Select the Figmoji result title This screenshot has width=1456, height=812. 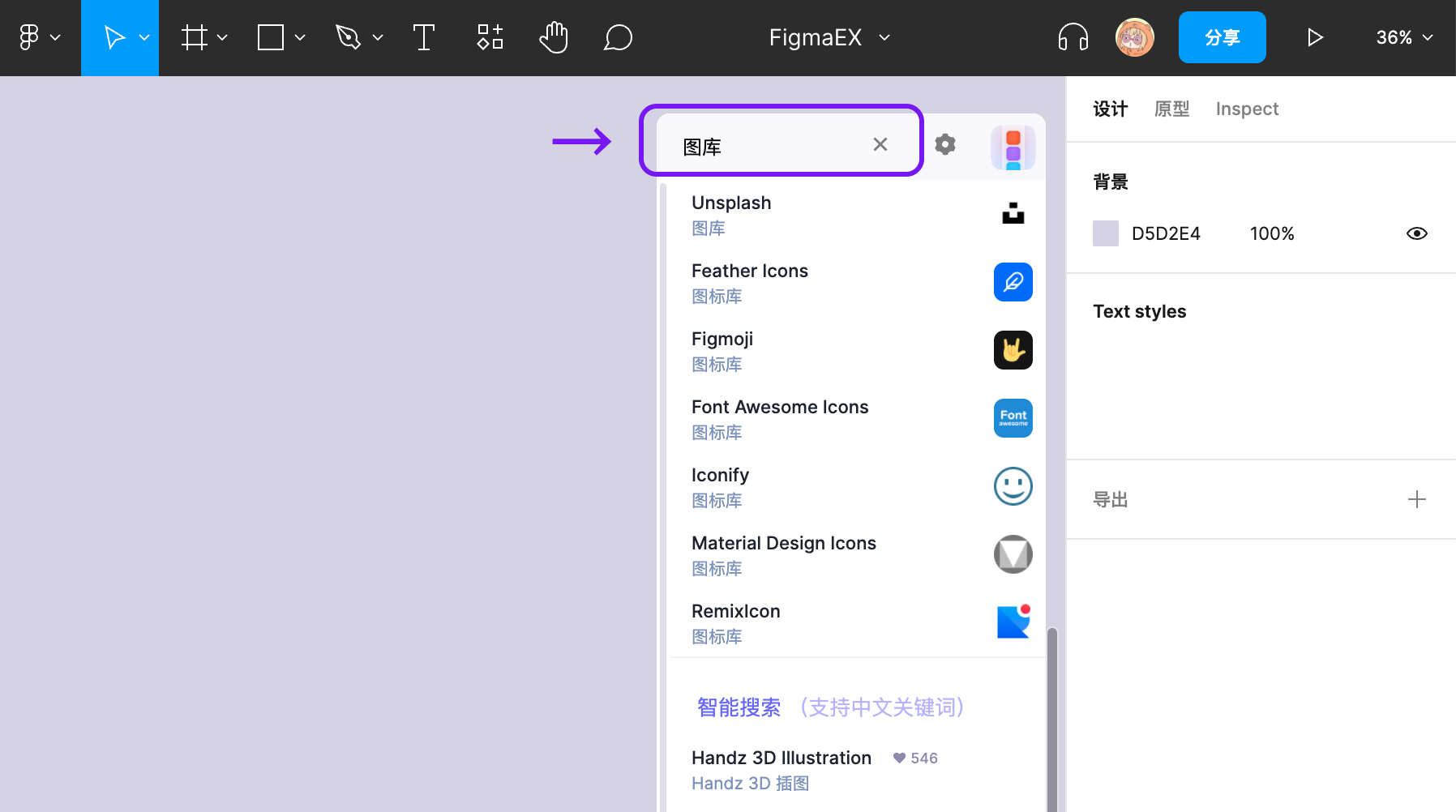(x=722, y=339)
